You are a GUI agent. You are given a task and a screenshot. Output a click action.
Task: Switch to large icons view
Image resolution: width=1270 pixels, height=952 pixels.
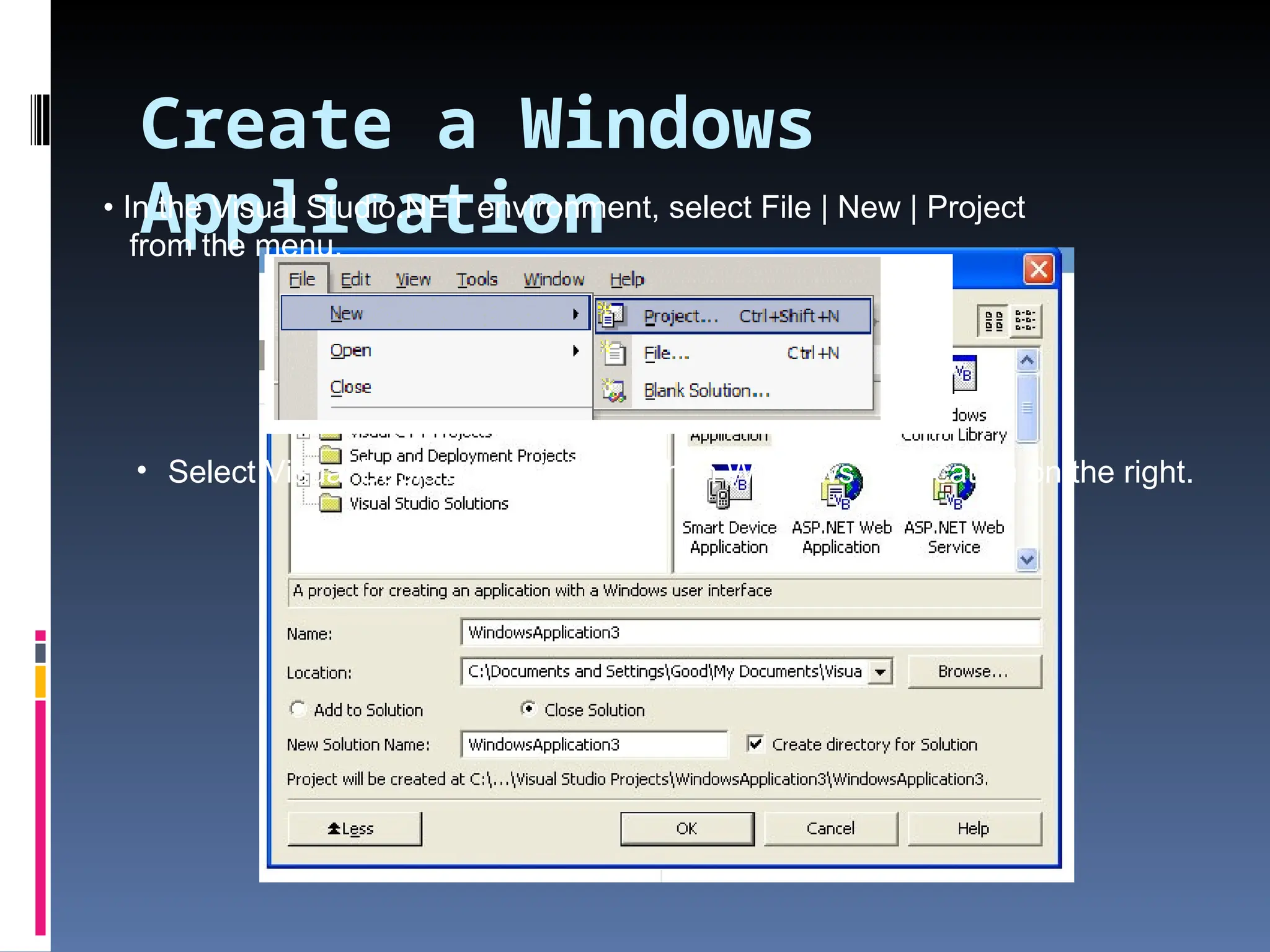tap(993, 320)
